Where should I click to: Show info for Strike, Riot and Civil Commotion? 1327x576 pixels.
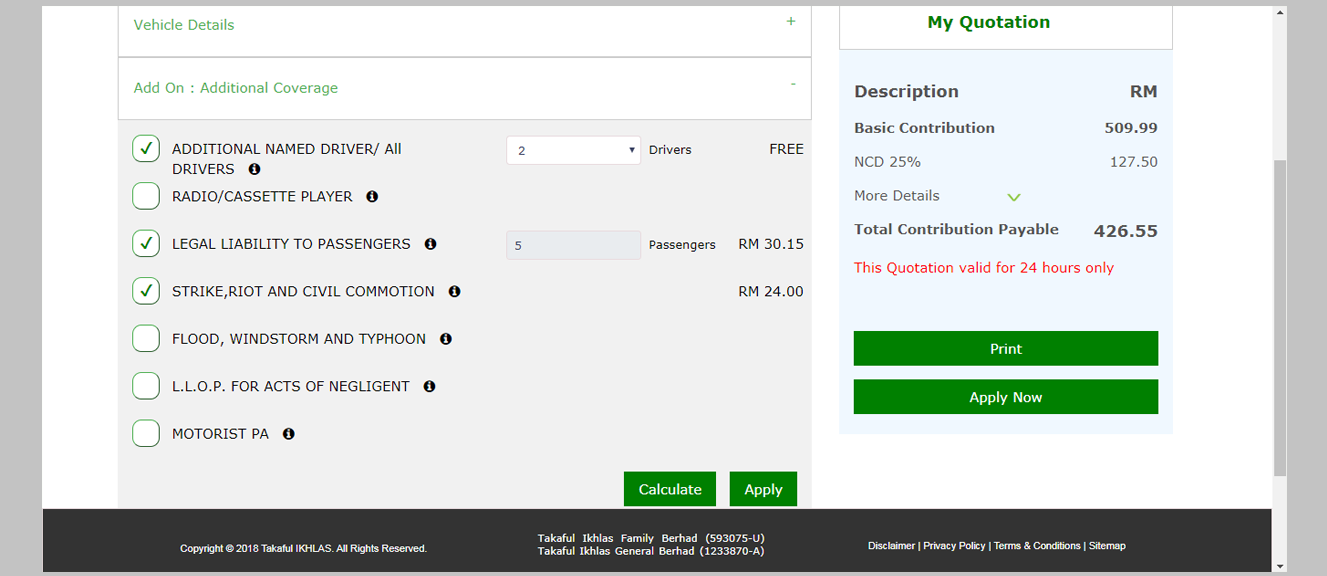pyautogui.click(x=454, y=292)
